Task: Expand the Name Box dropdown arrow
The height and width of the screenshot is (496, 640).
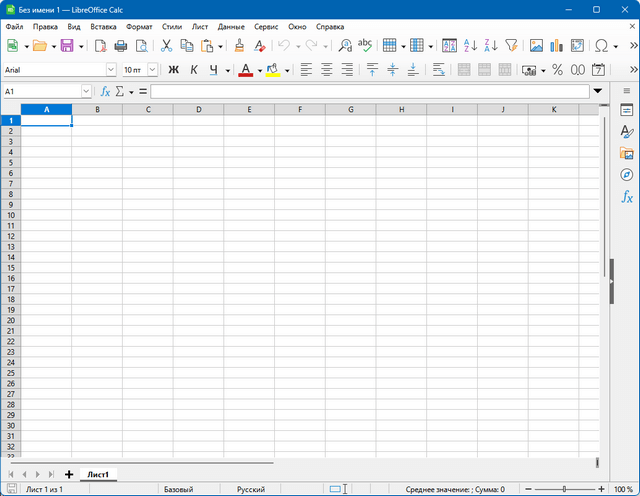Action: pyautogui.click(x=86, y=91)
